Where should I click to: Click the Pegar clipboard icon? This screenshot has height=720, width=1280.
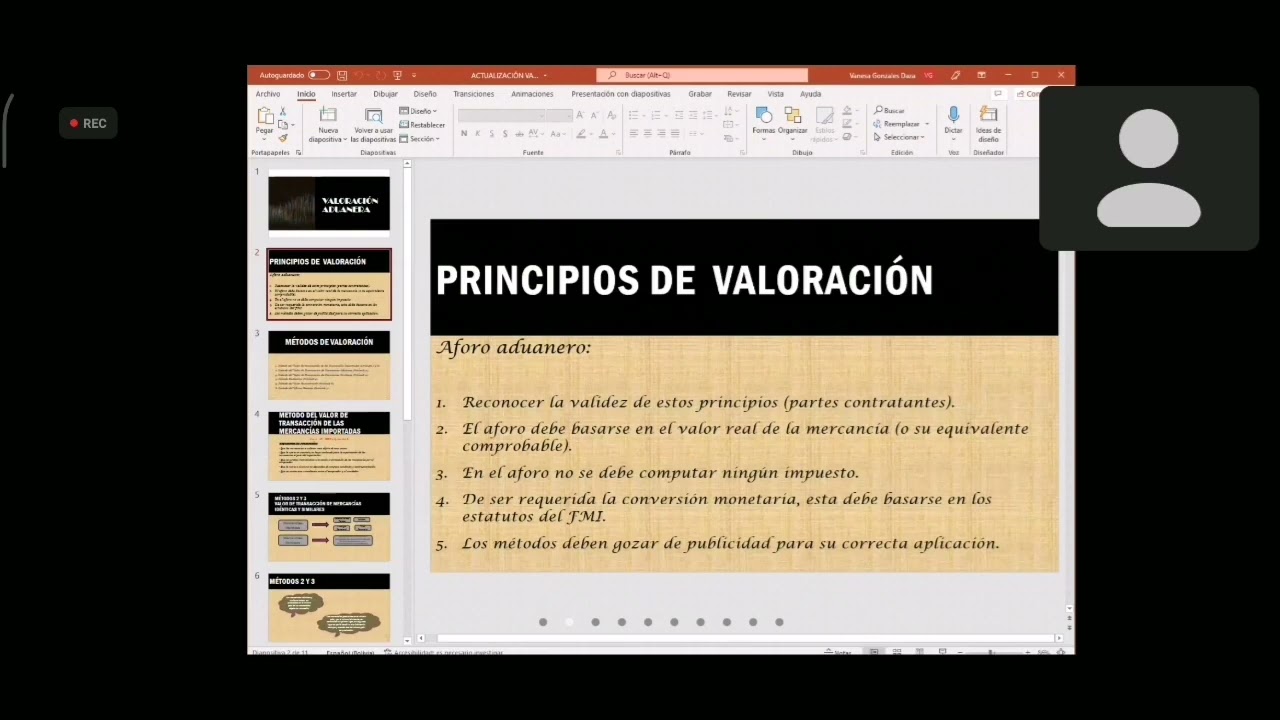(x=265, y=116)
